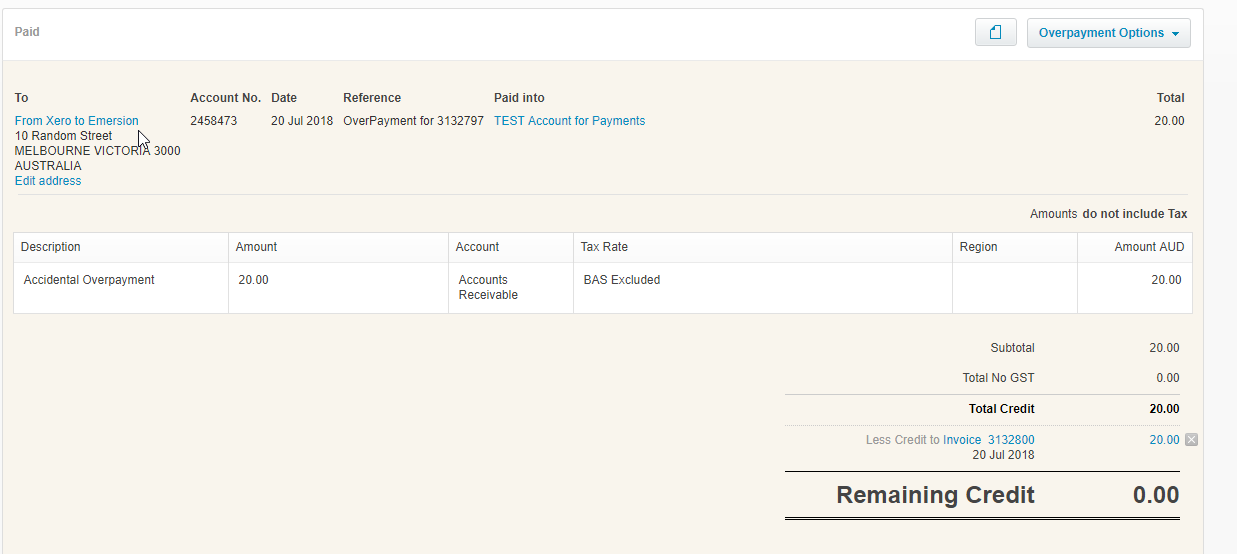
Task: Click the Amount AUD column header
Action: click(x=1147, y=247)
